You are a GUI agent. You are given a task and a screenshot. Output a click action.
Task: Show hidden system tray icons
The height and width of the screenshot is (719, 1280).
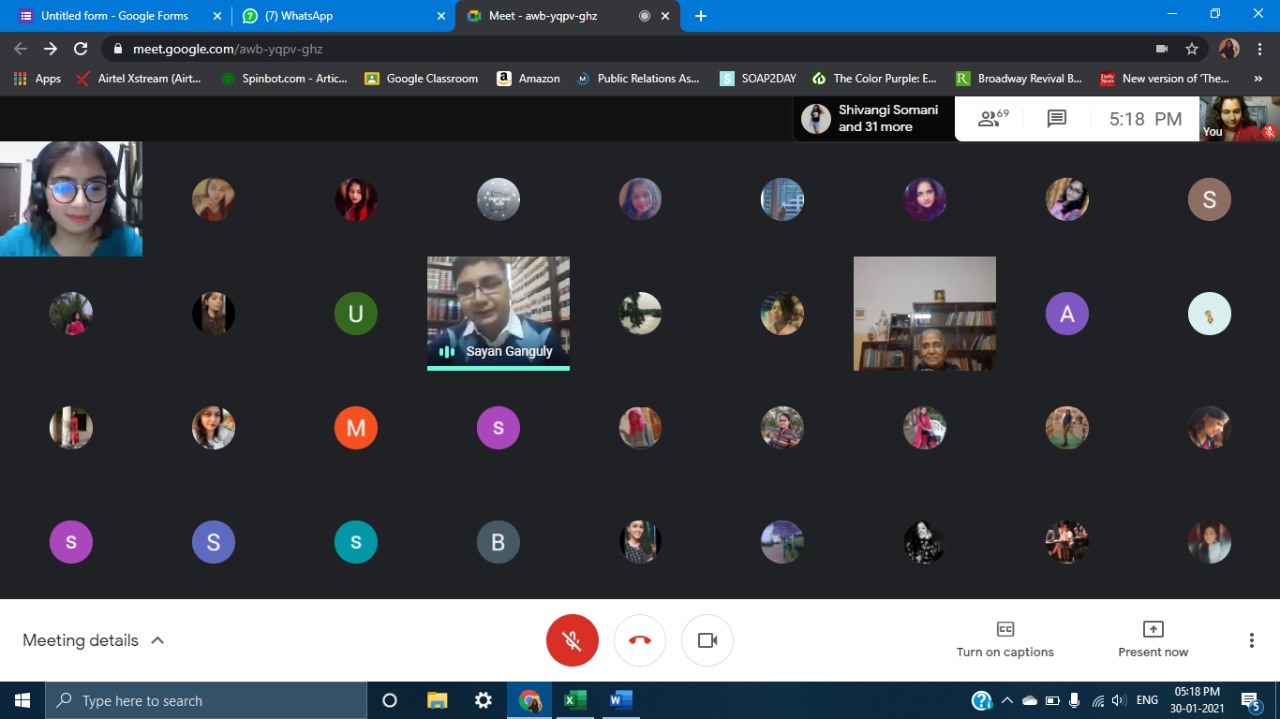(x=1007, y=700)
